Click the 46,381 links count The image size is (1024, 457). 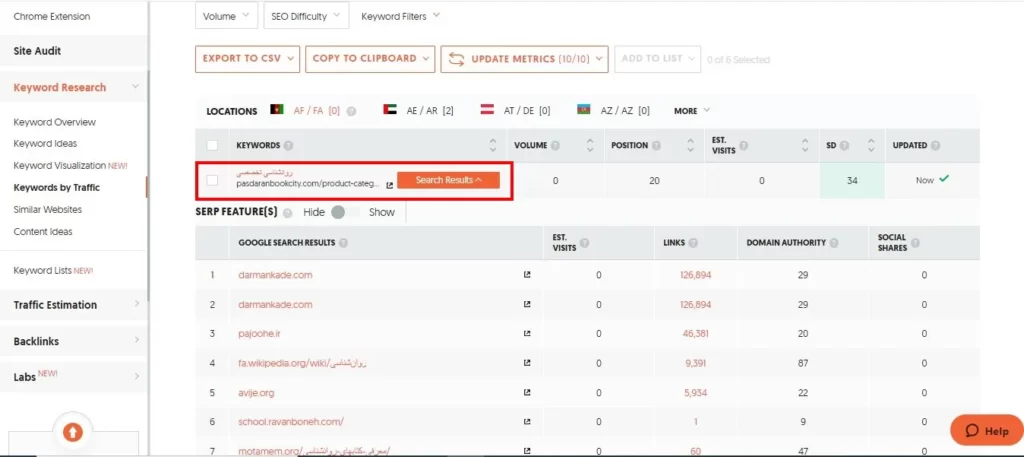coord(696,334)
